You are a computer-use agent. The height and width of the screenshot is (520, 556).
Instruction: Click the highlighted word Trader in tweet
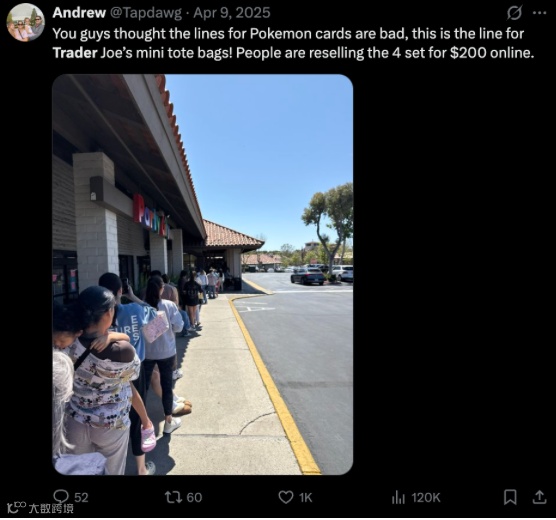tap(75, 53)
